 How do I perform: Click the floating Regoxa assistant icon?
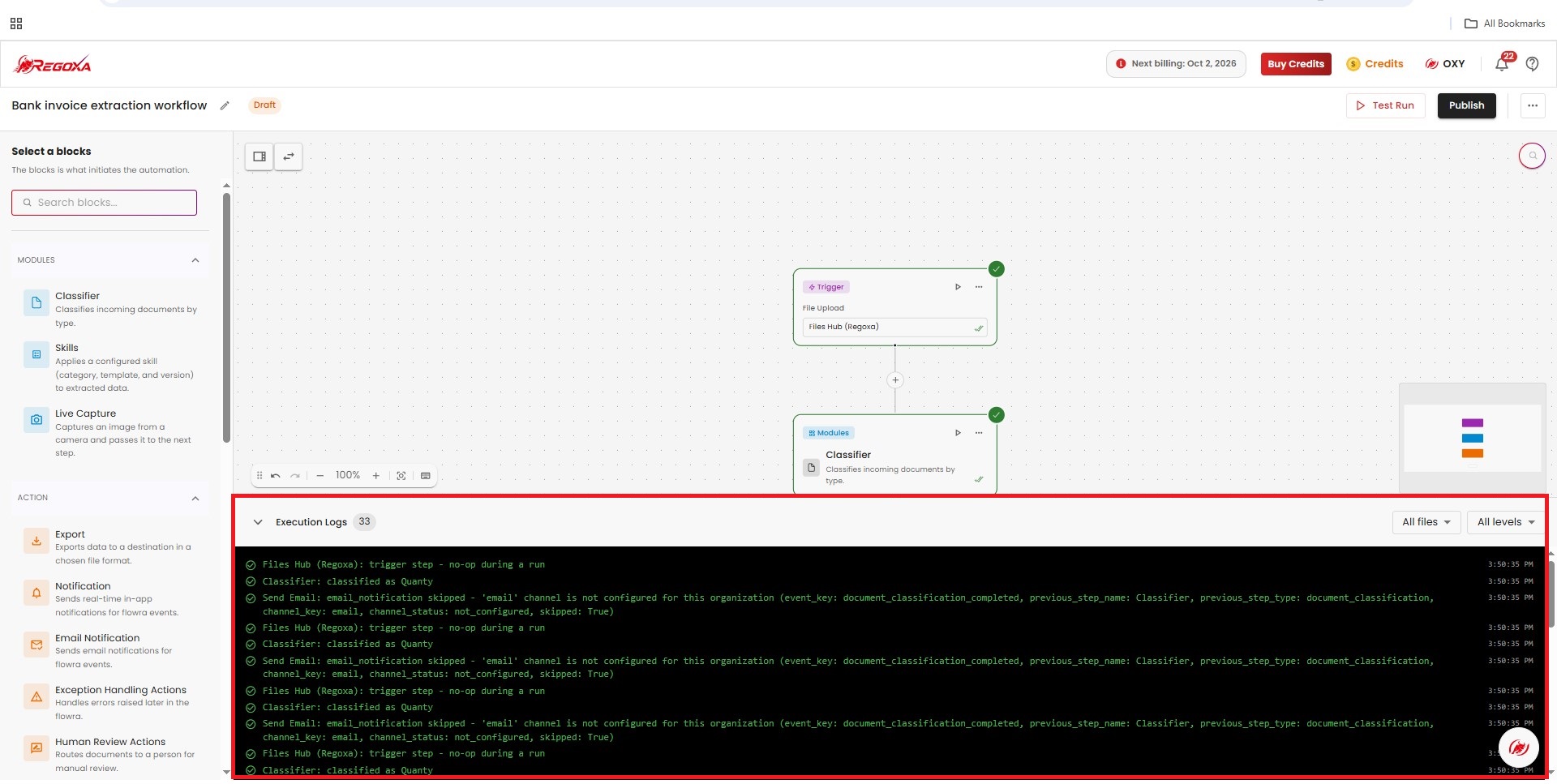pos(1518,748)
